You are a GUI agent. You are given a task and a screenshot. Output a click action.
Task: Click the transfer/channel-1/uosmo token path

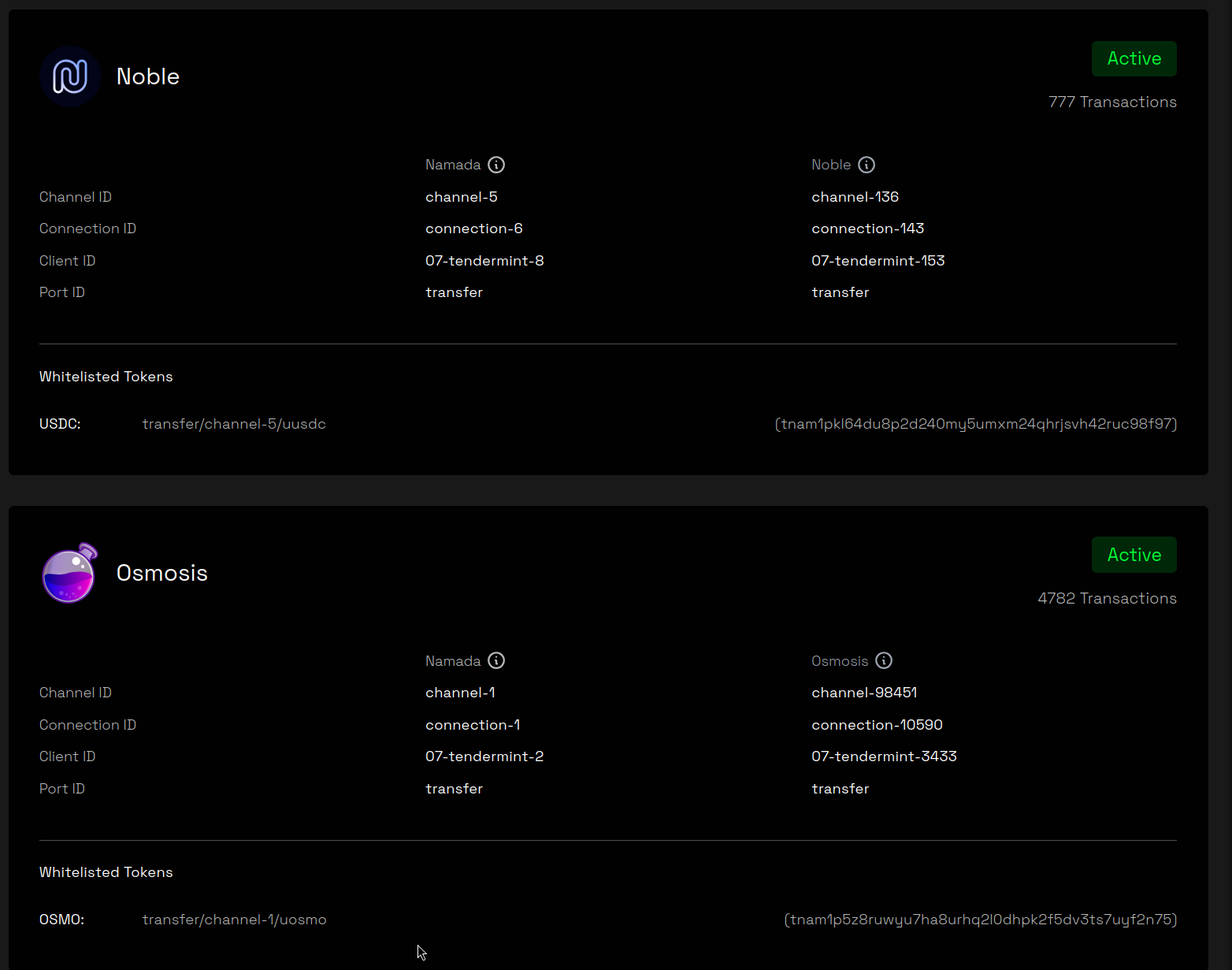click(234, 920)
